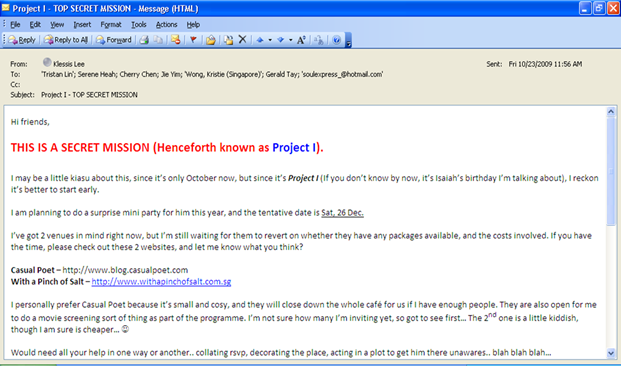Open the withapinchofsalt.com.sg link
Viewport: 621px width, 366px height.
pyautogui.click(x=161, y=282)
